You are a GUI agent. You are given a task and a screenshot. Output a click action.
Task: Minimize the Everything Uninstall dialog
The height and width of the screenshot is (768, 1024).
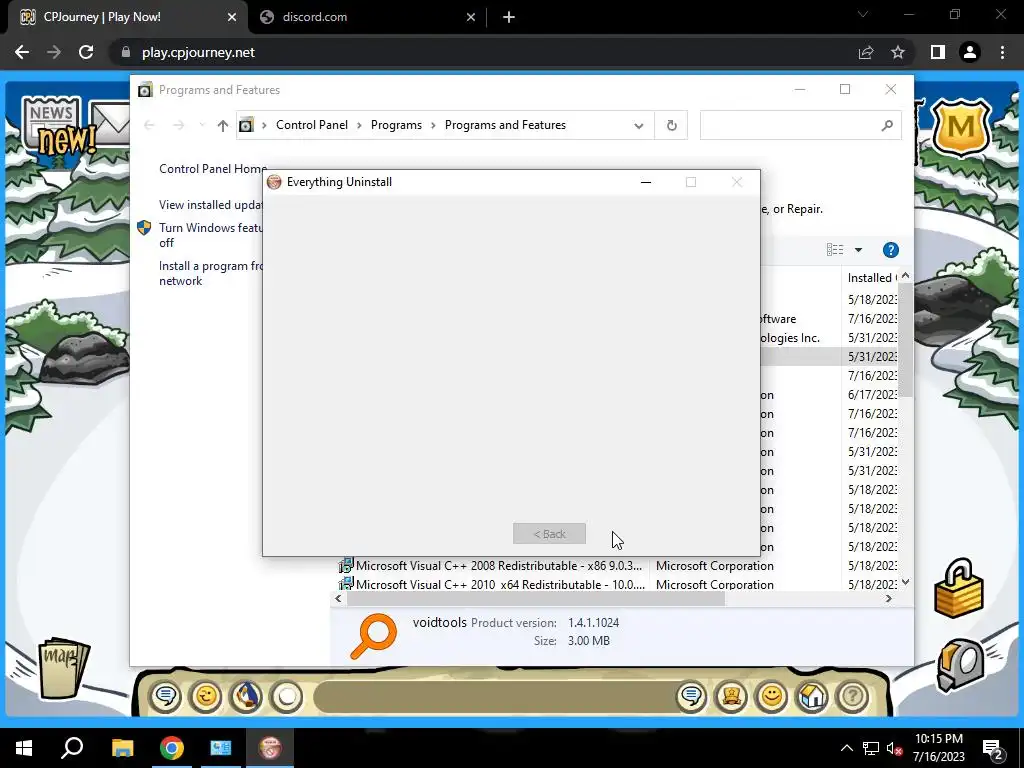[646, 182]
